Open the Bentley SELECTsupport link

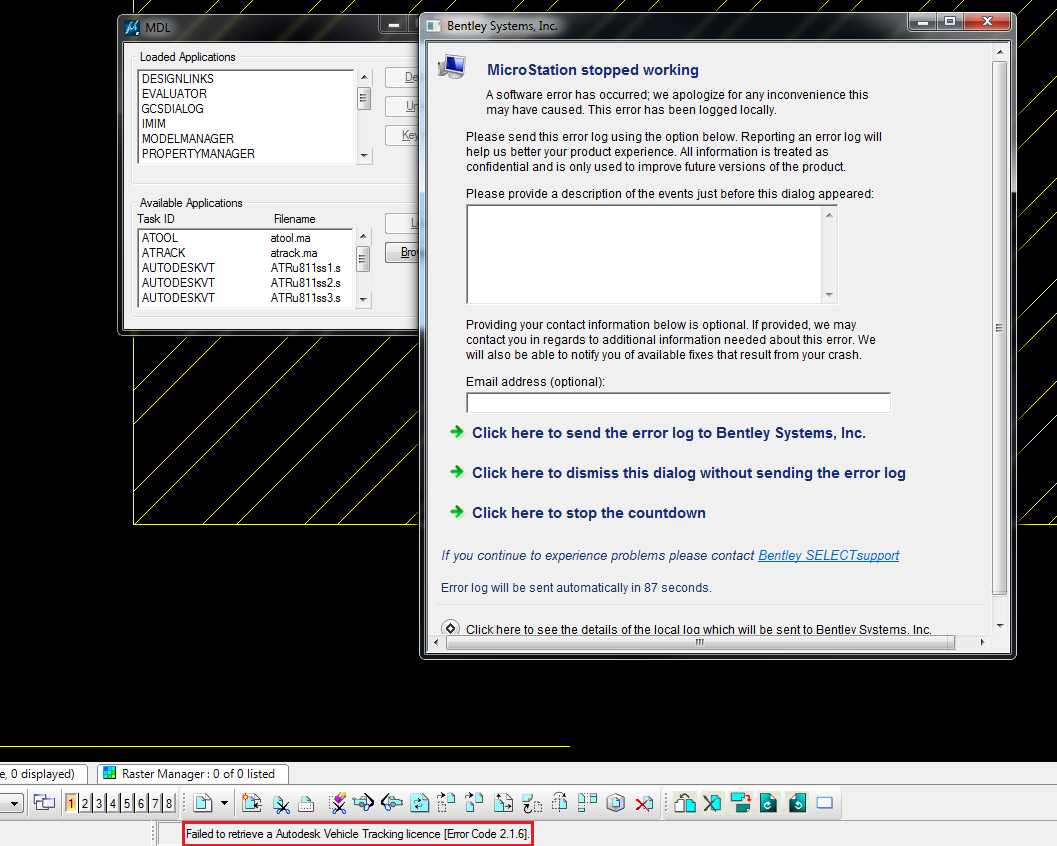(x=828, y=555)
